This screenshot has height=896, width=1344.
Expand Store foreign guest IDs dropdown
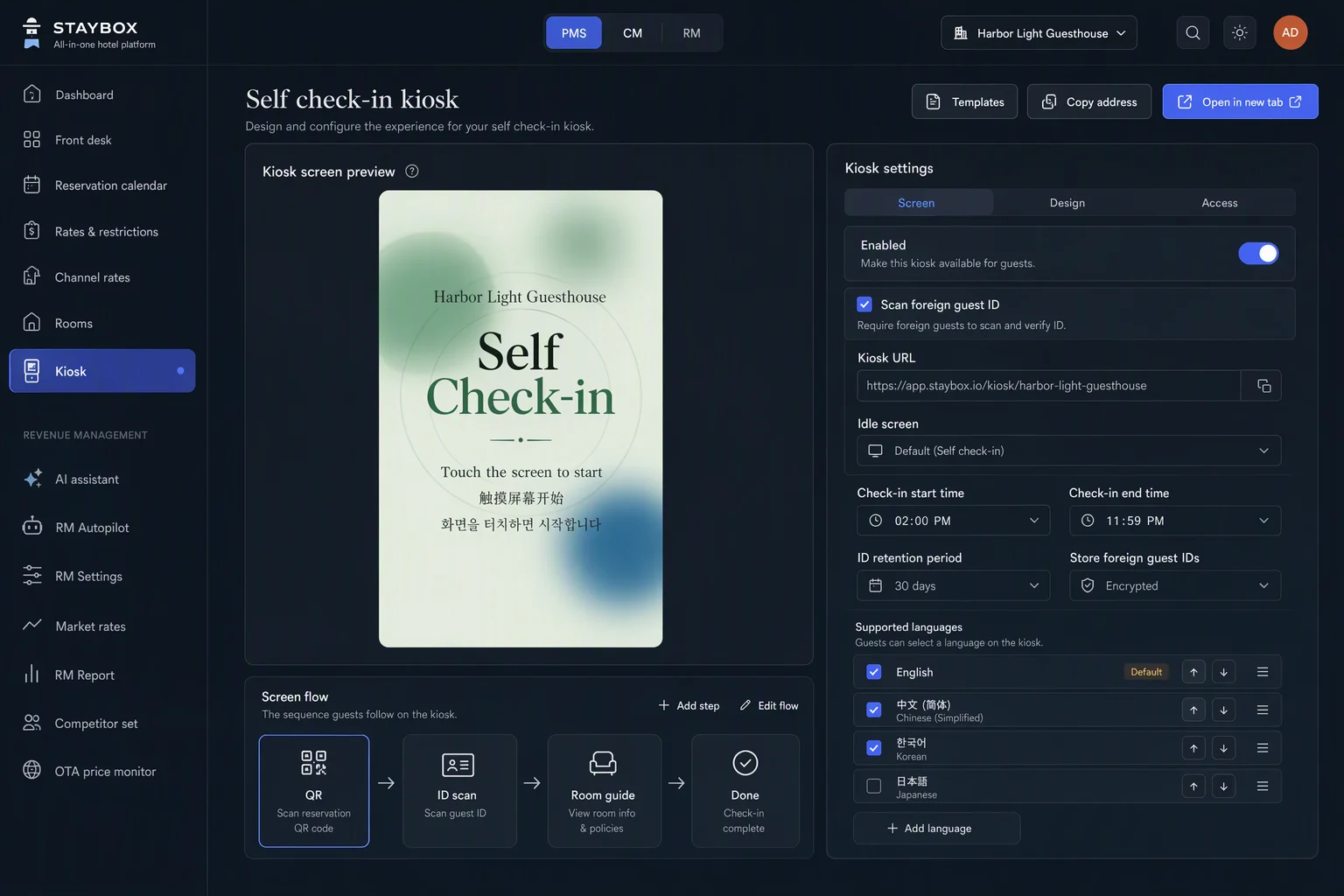(1175, 585)
